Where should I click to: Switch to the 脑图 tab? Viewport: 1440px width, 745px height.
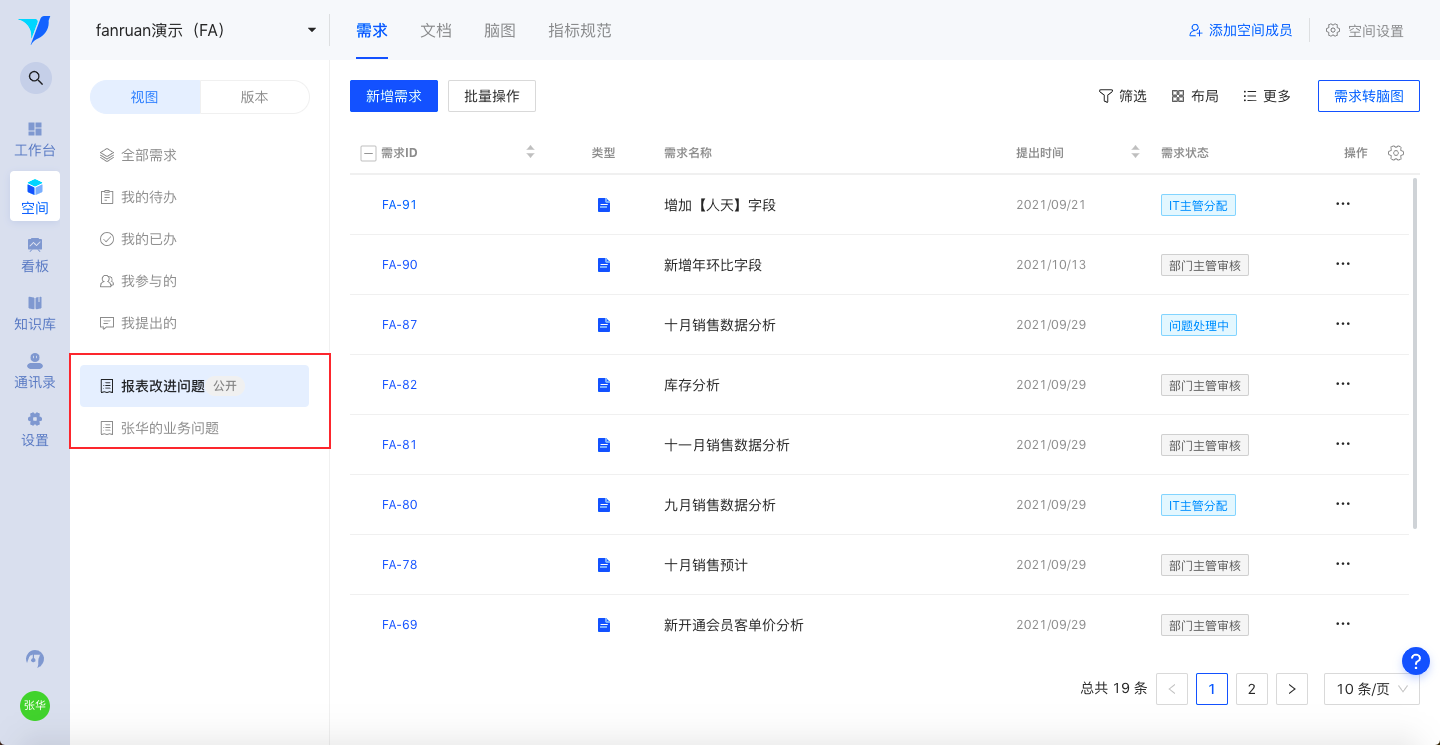pos(500,30)
